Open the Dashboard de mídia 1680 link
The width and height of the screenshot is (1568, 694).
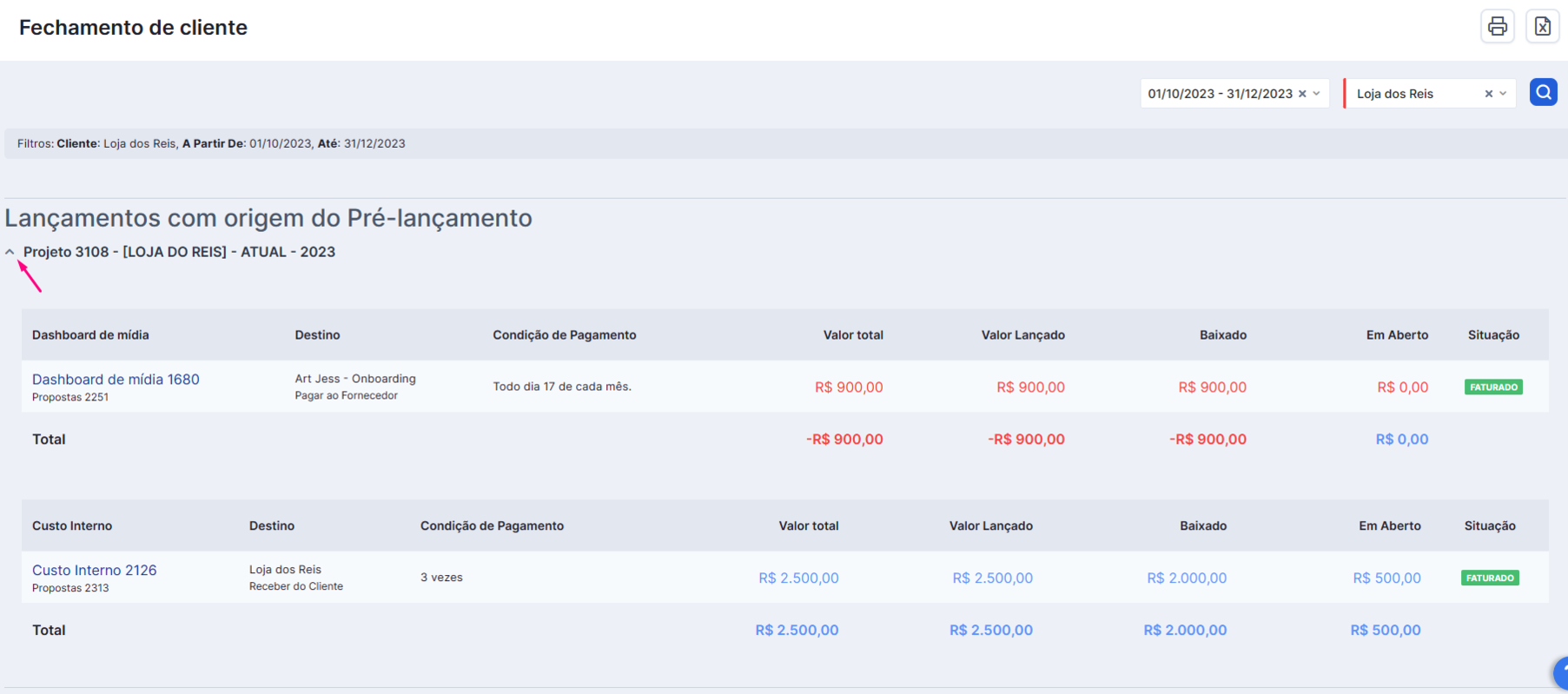(x=116, y=380)
